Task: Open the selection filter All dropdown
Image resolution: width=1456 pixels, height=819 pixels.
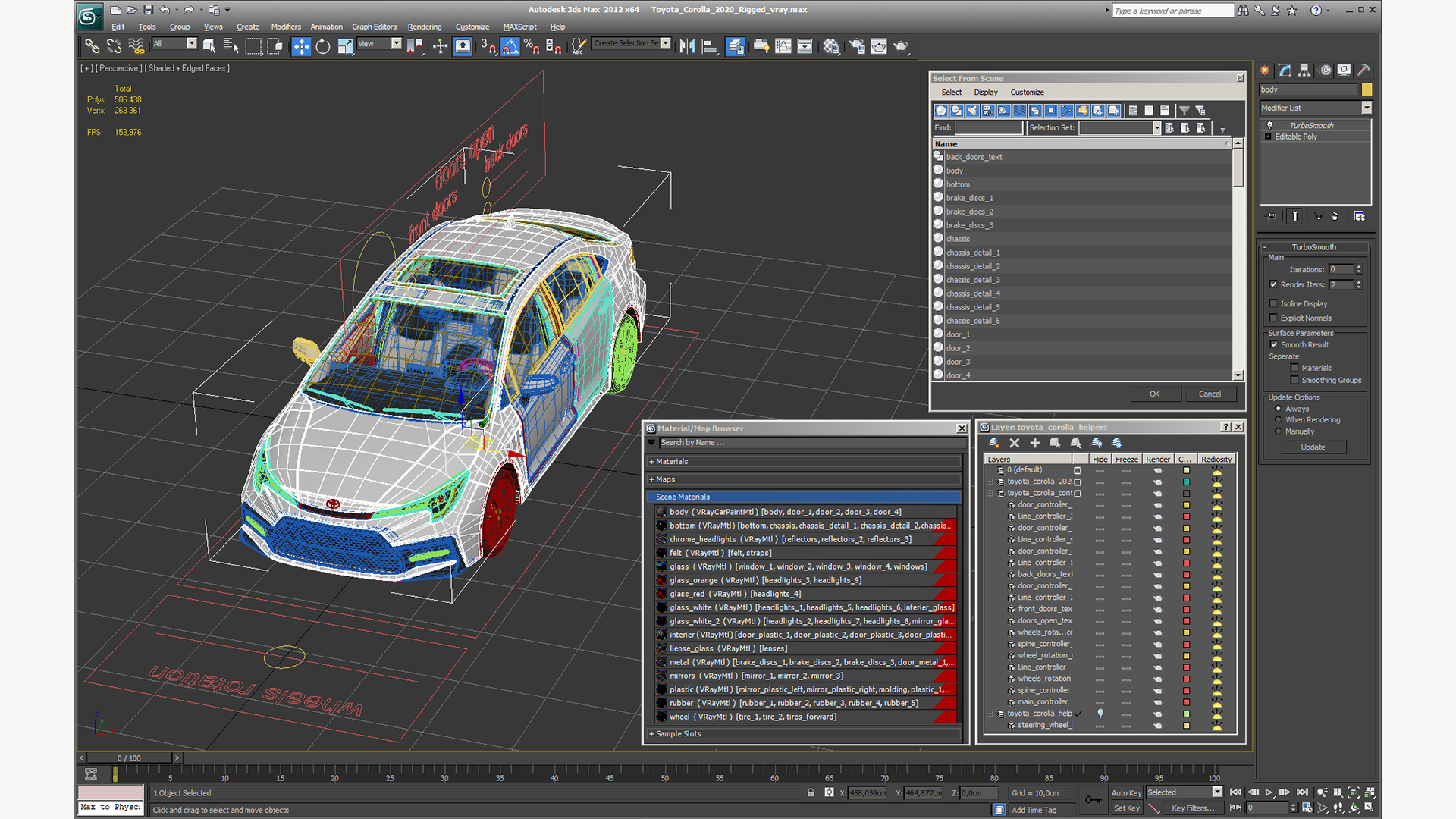Action: tap(192, 44)
